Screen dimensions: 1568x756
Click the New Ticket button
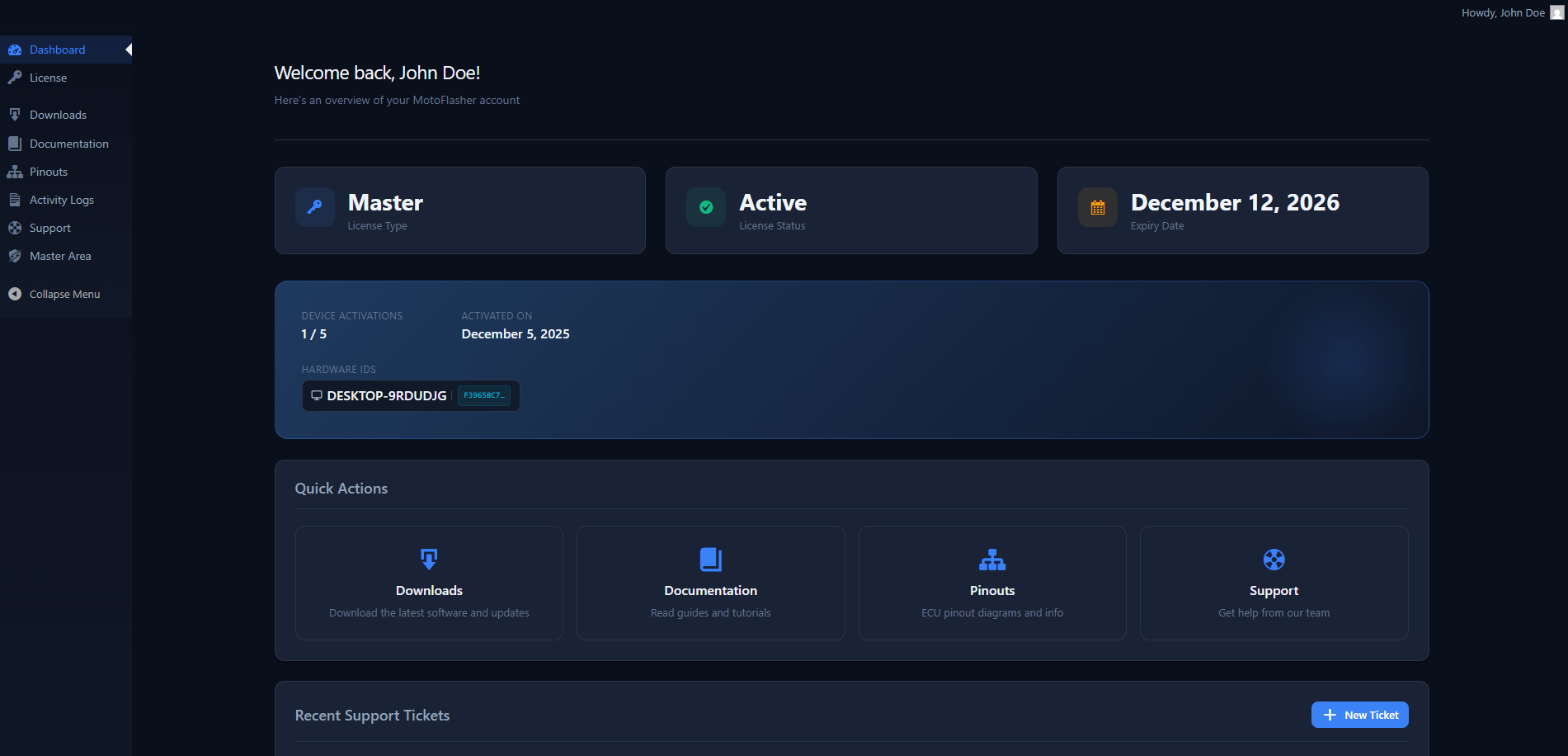1359,715
